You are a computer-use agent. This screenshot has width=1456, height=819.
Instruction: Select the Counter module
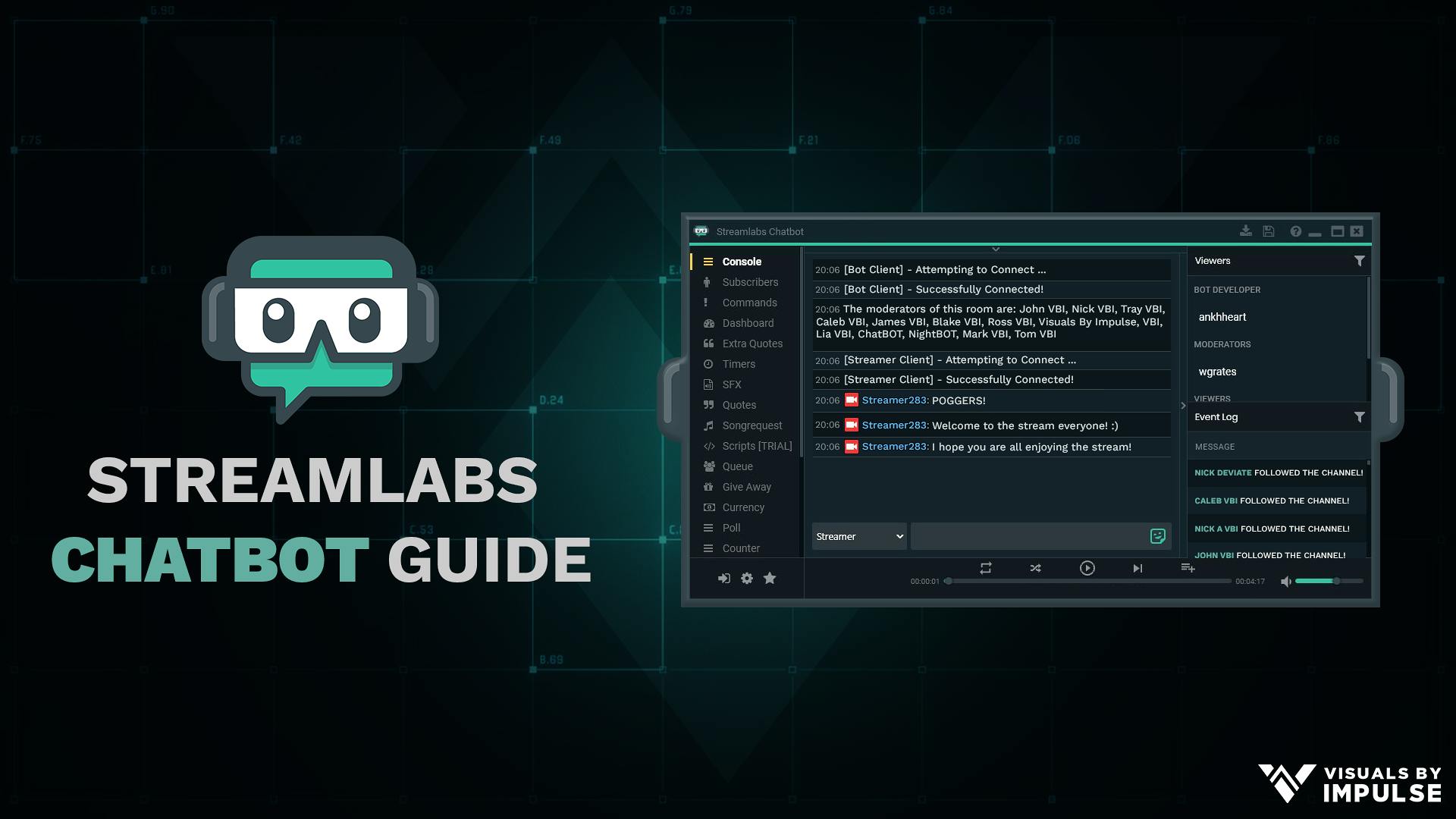(x=740, y=547)
